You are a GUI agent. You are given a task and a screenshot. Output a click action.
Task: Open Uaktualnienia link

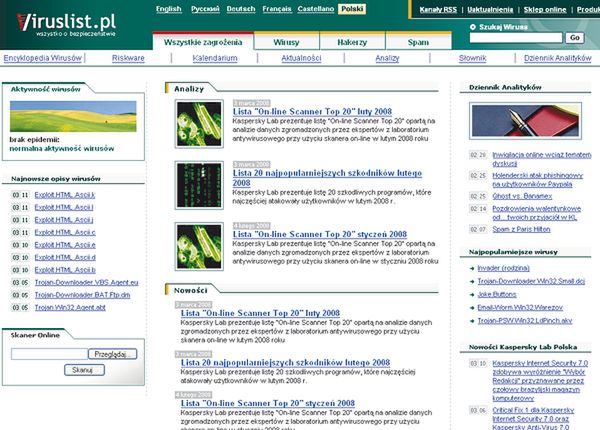coord(490,10)
